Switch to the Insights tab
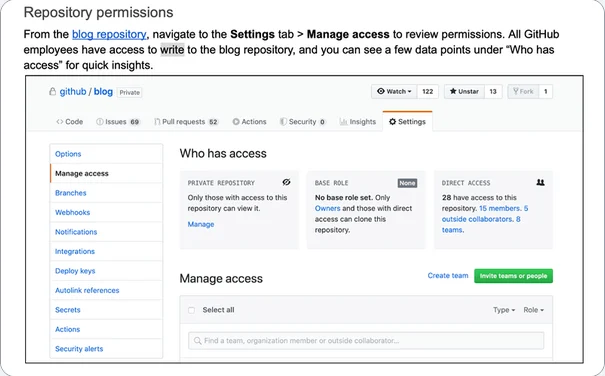 pos(358,122)
